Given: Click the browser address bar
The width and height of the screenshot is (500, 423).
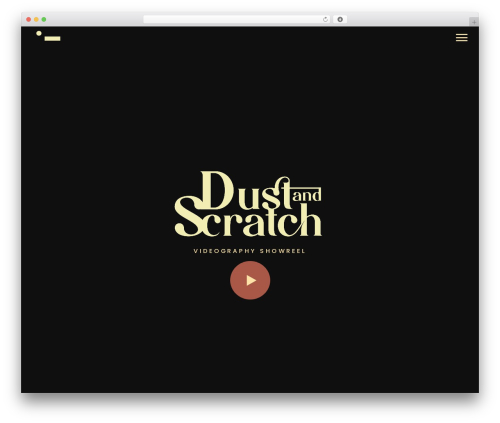Looking at the screenshot, I should pos(237,20).
